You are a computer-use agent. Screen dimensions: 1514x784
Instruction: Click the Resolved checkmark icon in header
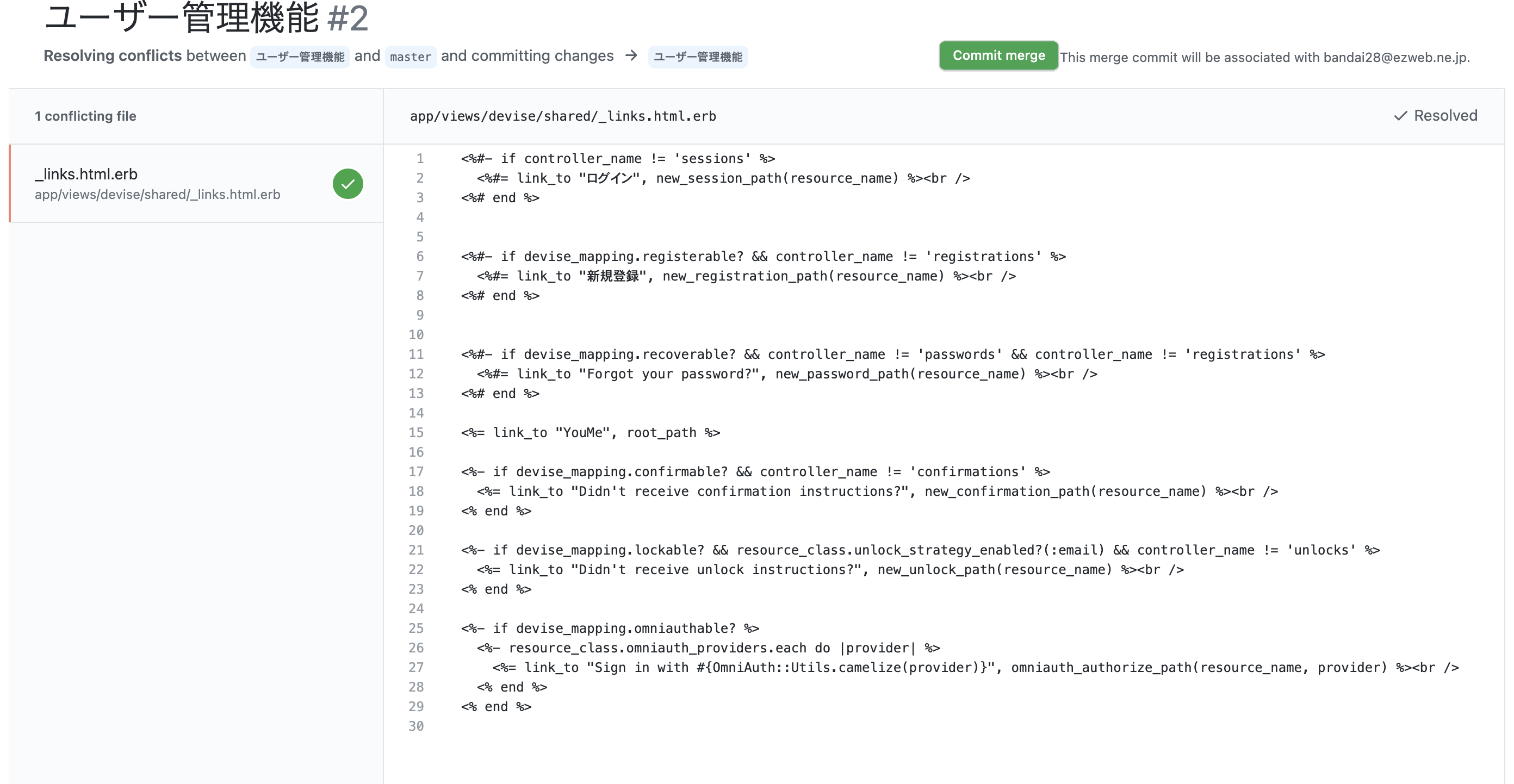[x=1400, y=116]
